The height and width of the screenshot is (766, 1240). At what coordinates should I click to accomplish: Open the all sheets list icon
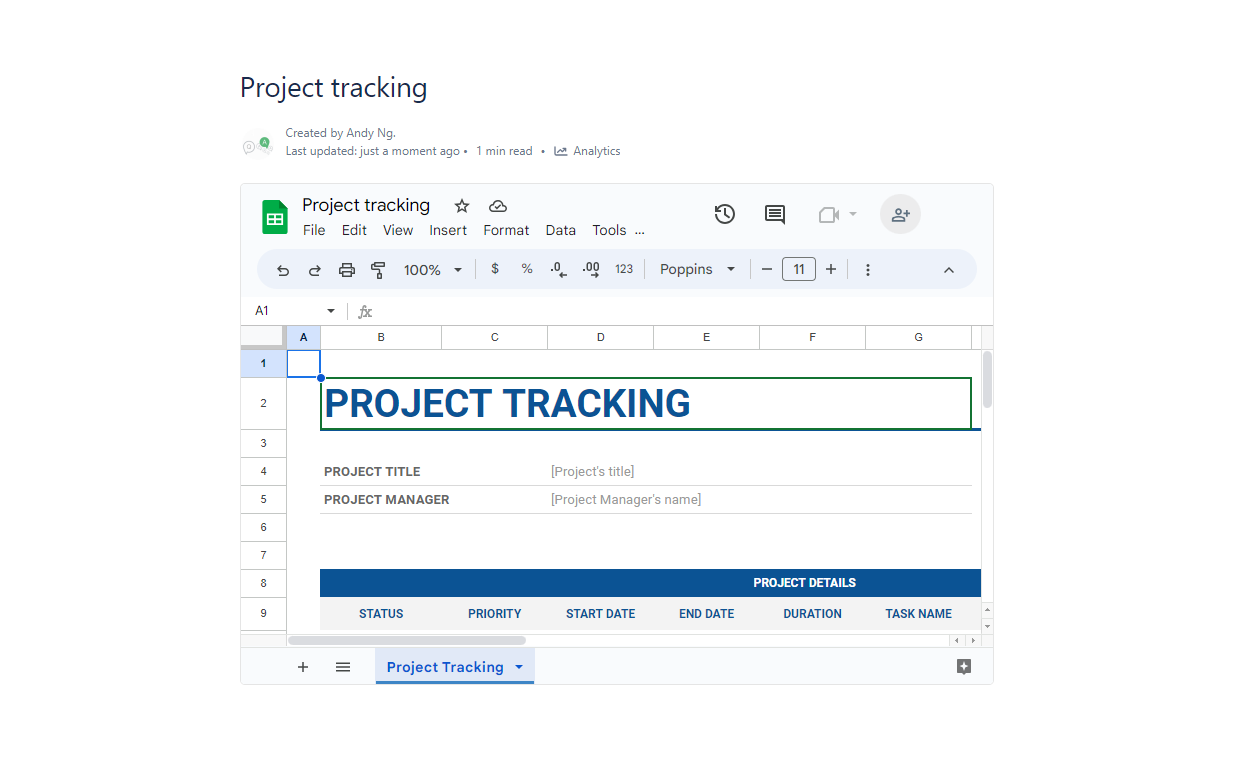tap(343, 667)
